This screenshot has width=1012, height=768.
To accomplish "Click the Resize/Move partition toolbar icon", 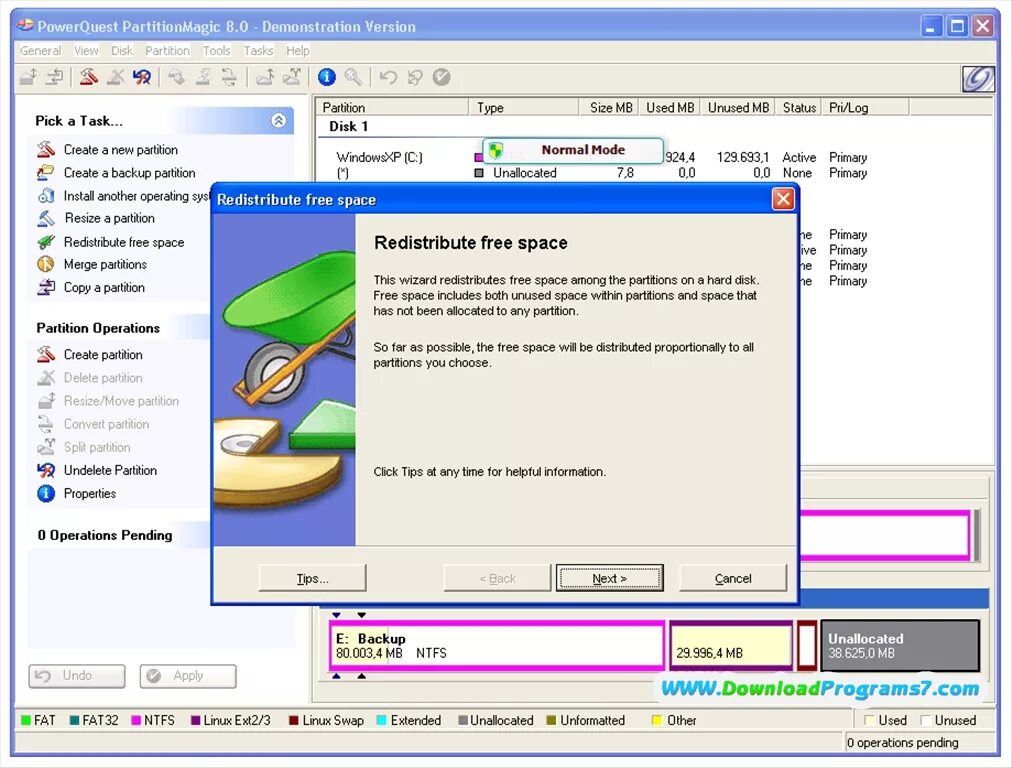I will click(x=28, y=77).
